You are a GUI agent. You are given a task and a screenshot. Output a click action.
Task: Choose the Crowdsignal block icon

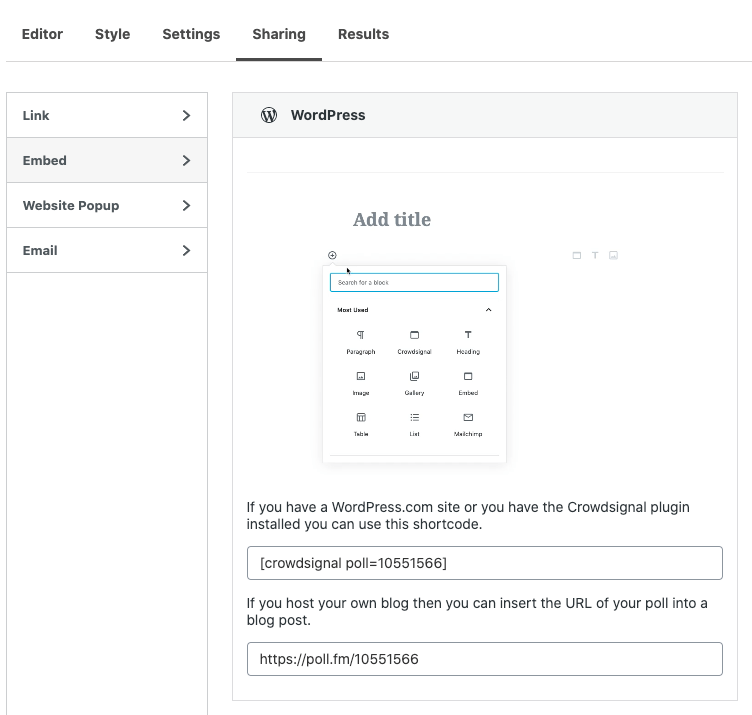click(x=414, y=336)
